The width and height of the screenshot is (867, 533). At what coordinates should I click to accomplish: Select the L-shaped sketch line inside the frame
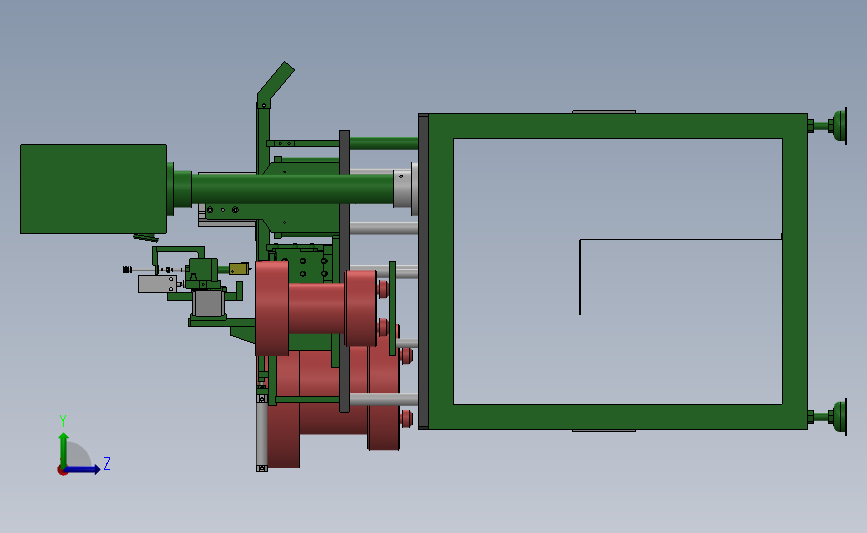[x=680, y=276]
